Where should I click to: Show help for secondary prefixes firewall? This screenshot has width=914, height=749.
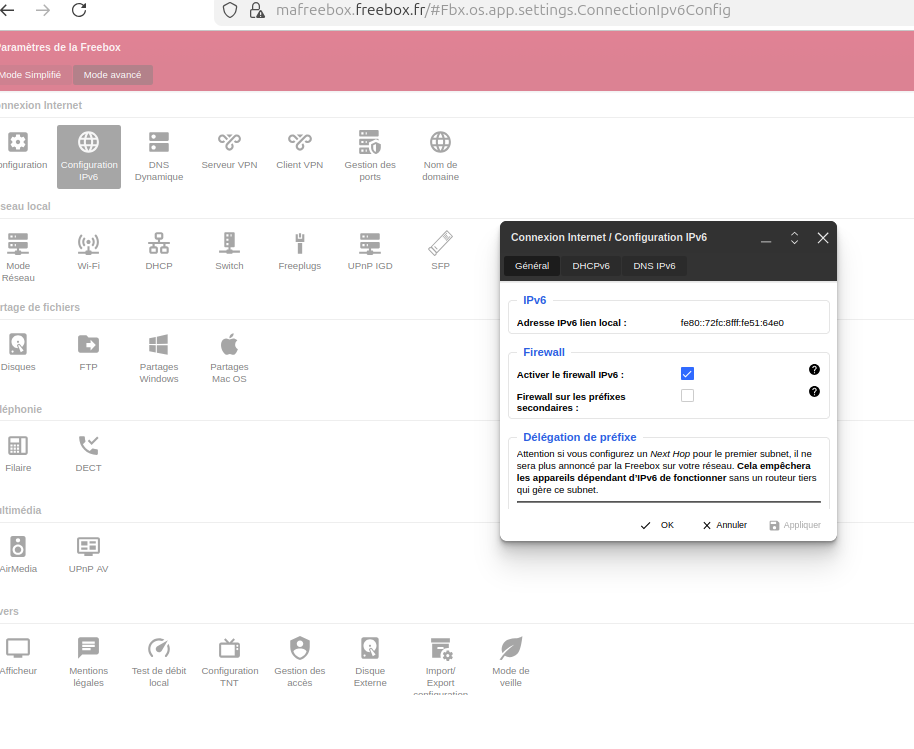pos(814,392)
